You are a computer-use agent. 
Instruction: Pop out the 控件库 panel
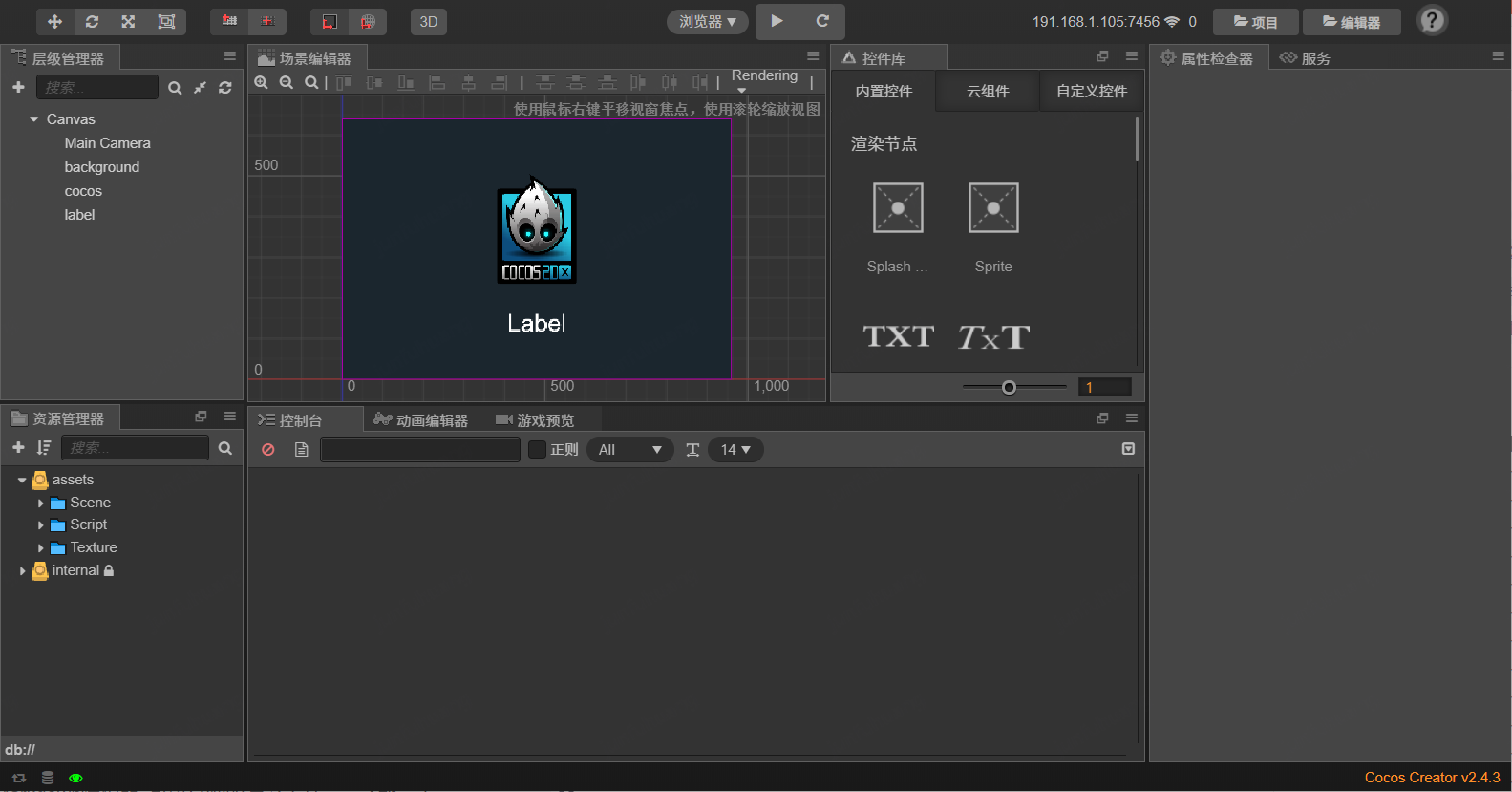click(x=1102, y=56)
